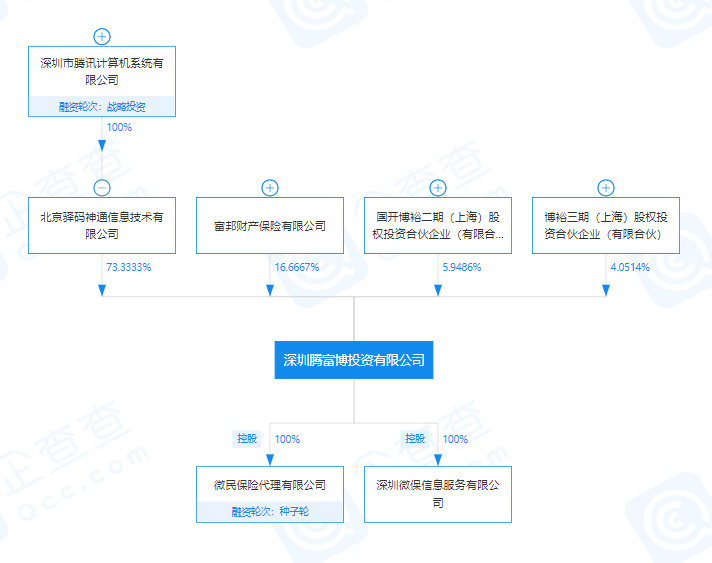Select central 深圳腾富博投资有限公司 node
The width and height of the screenshot is (712, 563).
coord(354,360)
